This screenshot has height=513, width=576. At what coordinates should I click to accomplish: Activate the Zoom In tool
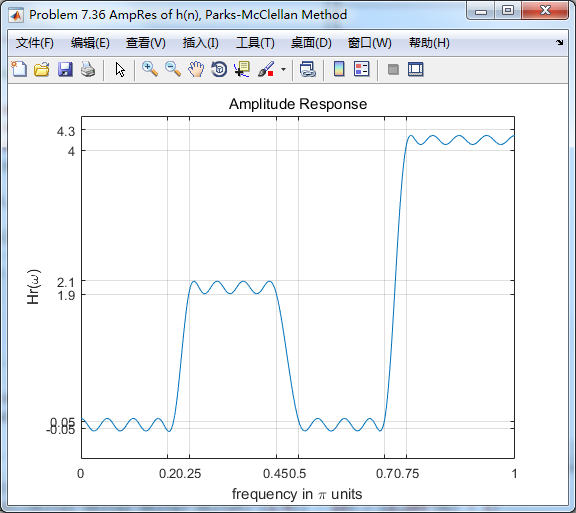150,69
